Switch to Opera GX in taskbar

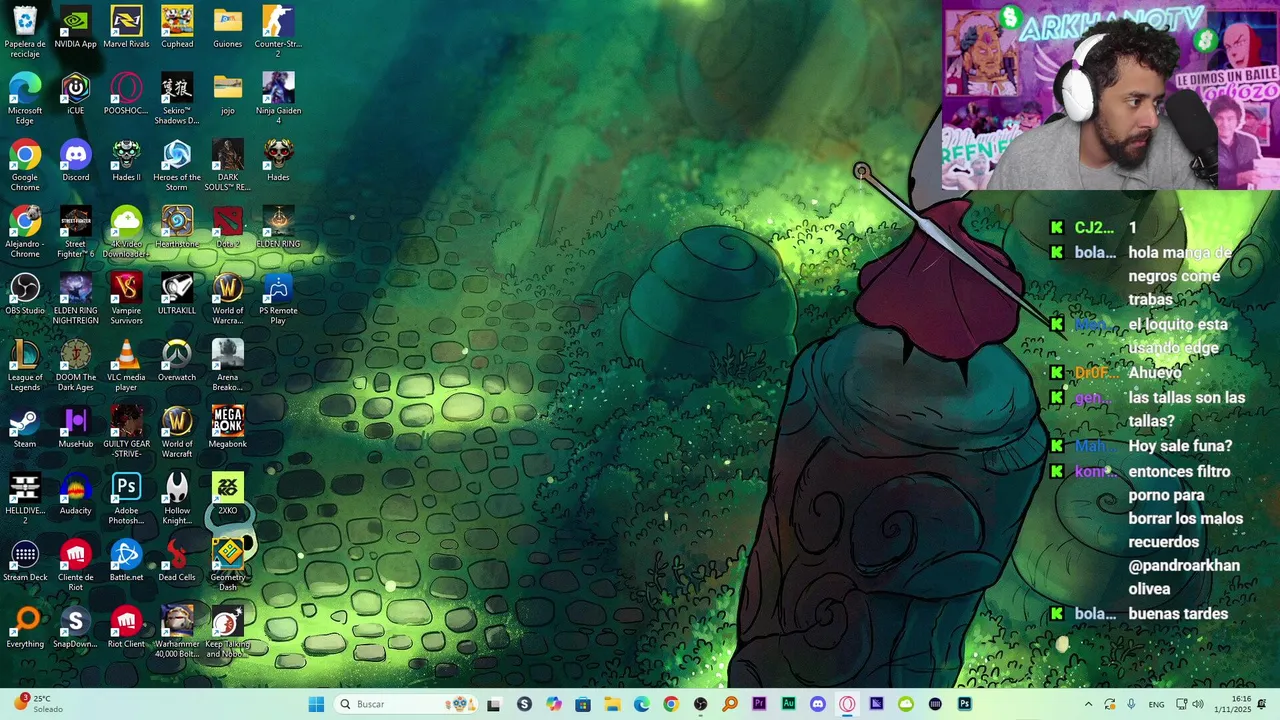click(847, 704)
